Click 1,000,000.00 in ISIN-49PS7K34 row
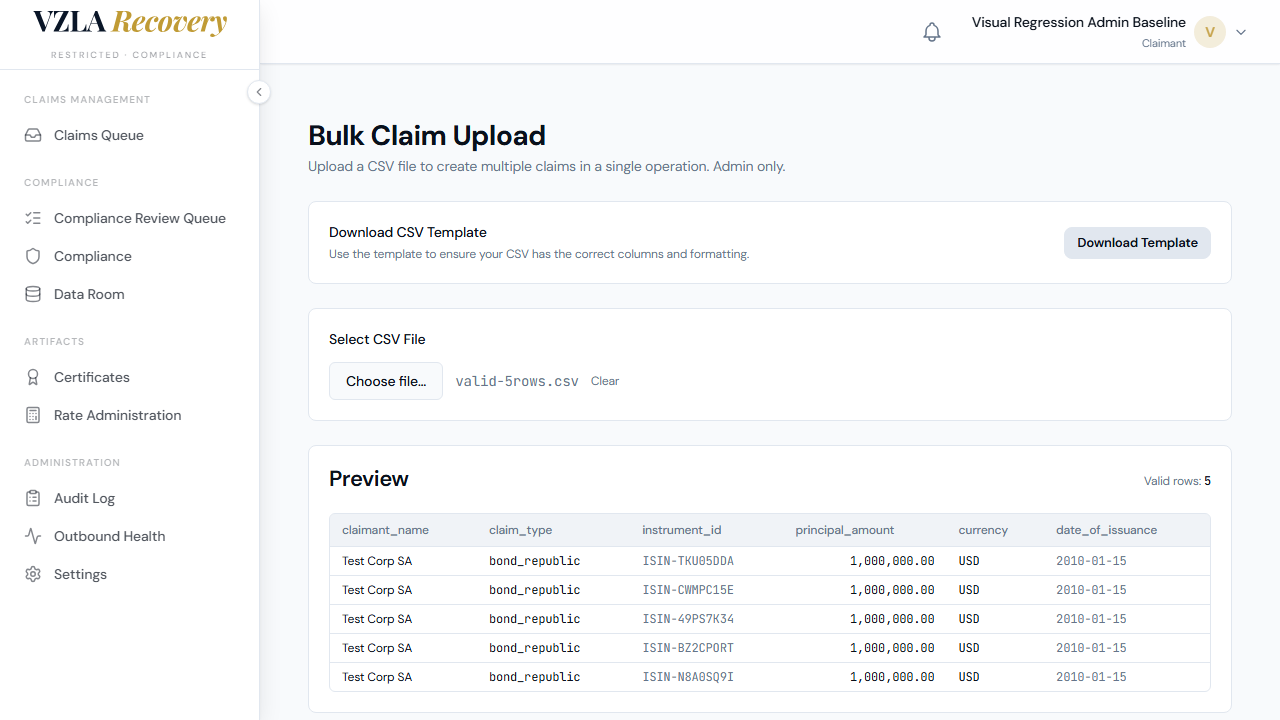Viewport: 1280px width, 720px height. (892, 619)
